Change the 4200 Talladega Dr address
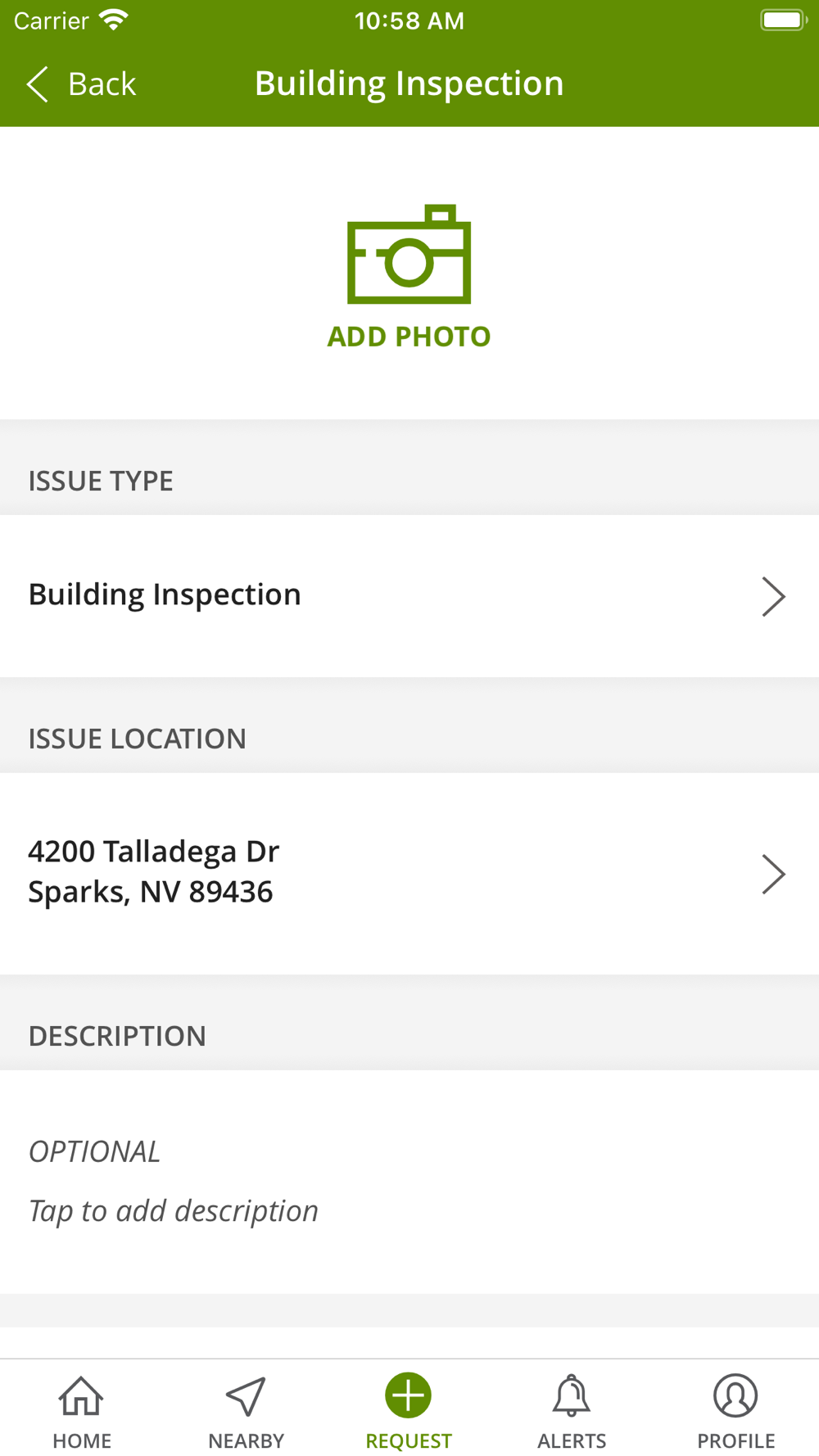The height and width of the screenshot is (1456, 819). click(x=154, y=871)
